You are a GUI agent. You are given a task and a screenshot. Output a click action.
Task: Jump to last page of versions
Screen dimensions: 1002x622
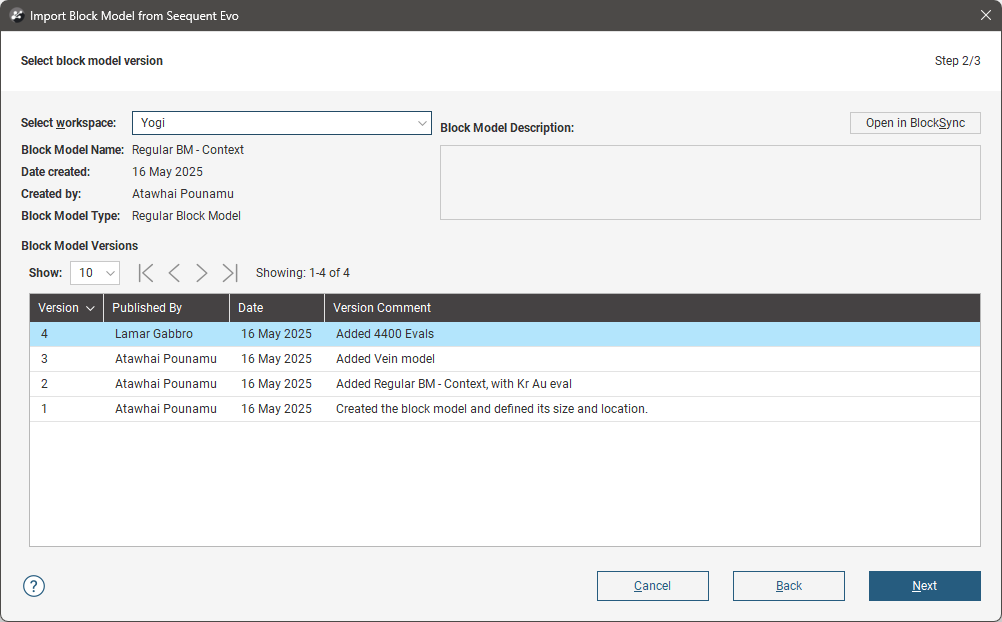230,273
